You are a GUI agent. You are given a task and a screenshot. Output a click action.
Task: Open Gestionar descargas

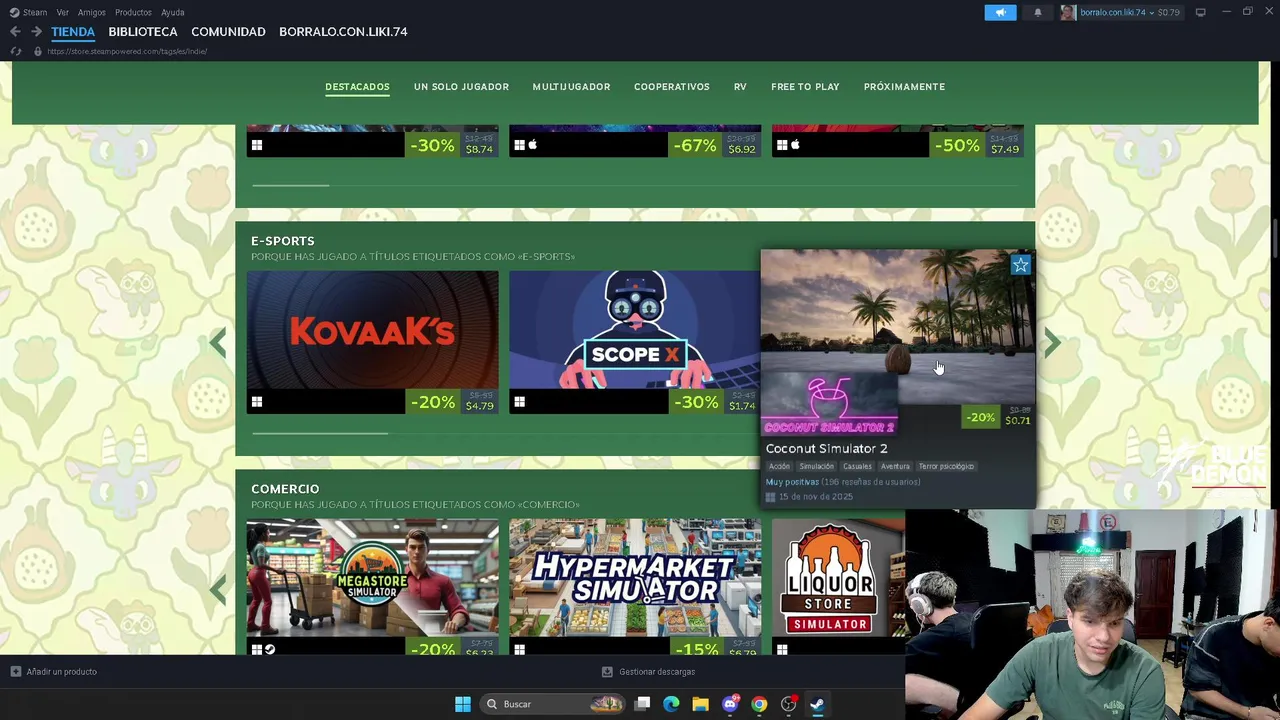648,672
